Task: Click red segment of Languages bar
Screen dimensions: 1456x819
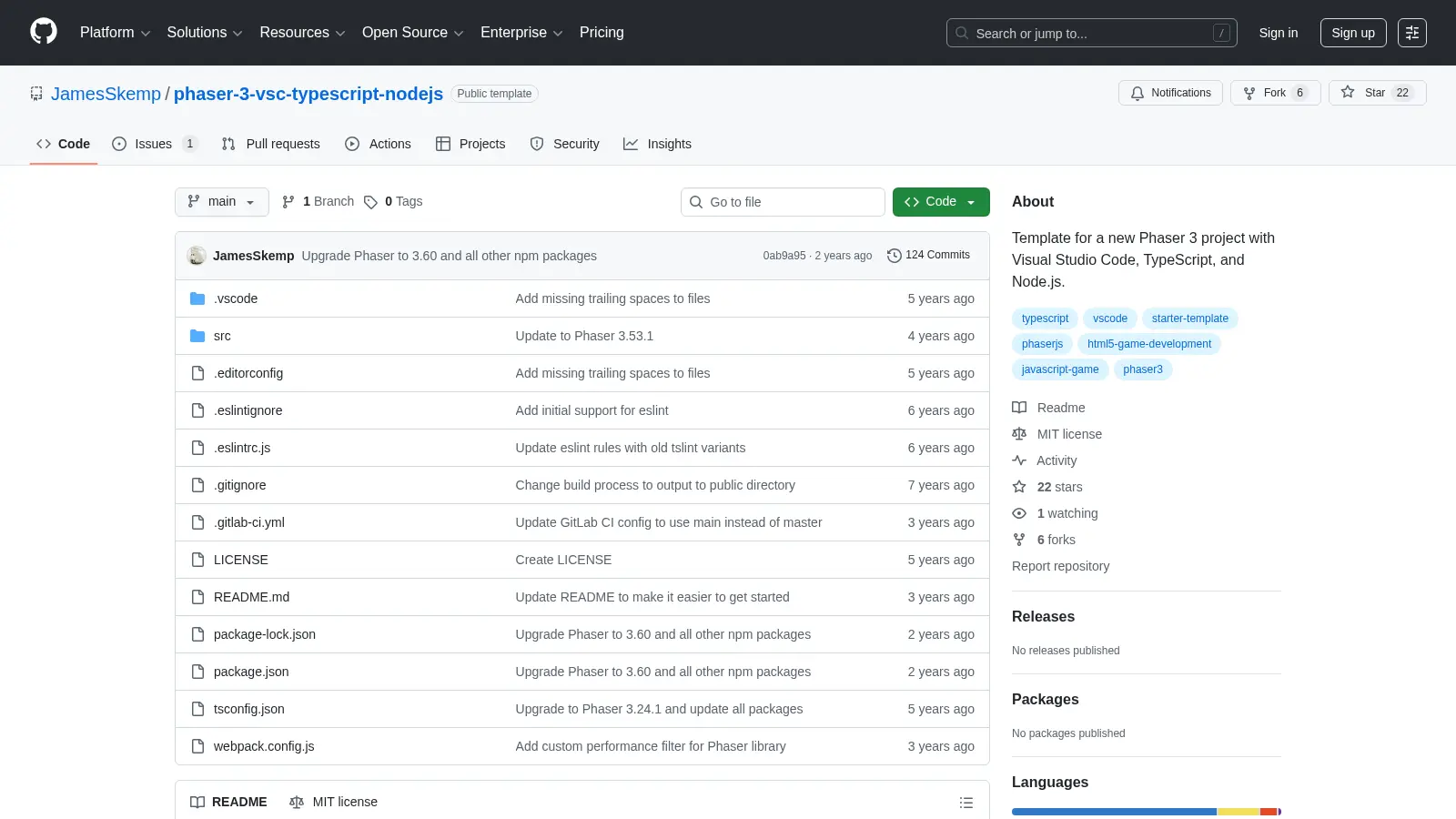Action: pyautogui.click(x=1269, y=812)
